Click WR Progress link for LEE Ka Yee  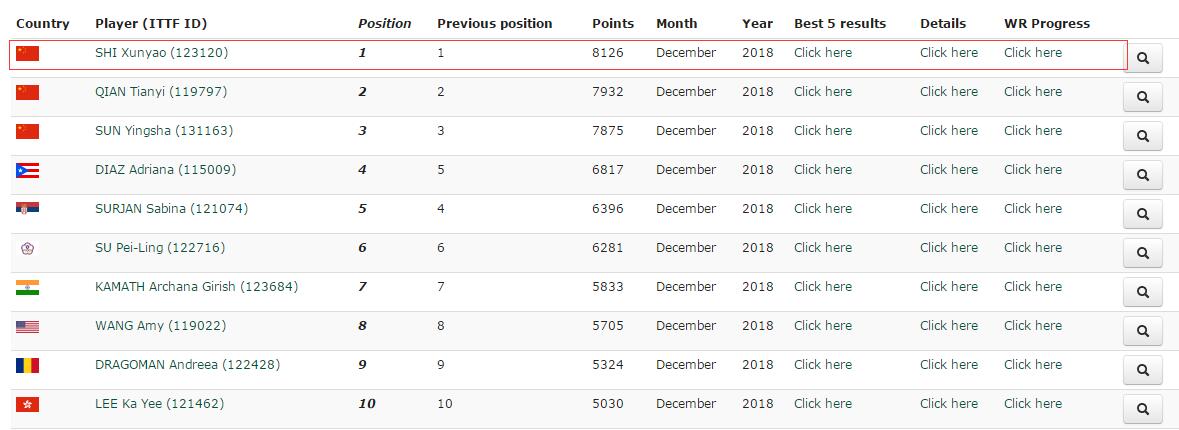pyautogui.click(x=1032, y=404)
